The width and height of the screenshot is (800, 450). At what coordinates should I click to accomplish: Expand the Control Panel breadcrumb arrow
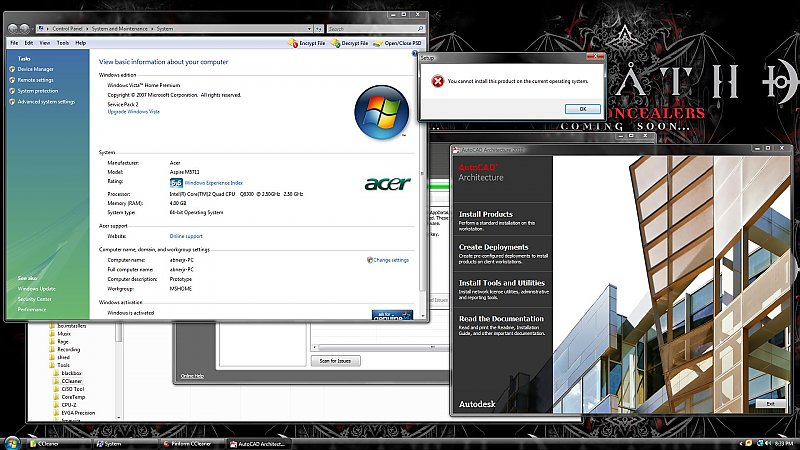(87, 29)
